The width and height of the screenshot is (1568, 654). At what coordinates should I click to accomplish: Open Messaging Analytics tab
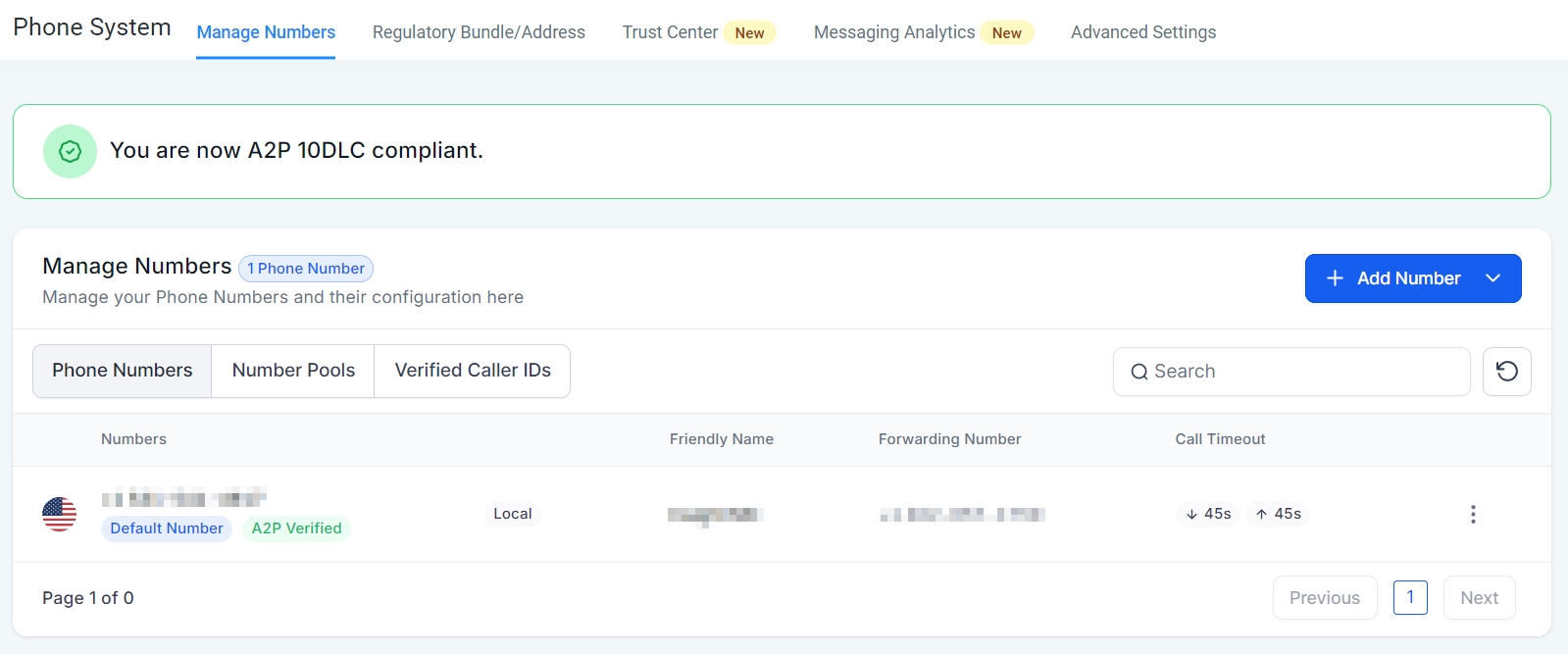pyautogui.click(x=894, y=32)
